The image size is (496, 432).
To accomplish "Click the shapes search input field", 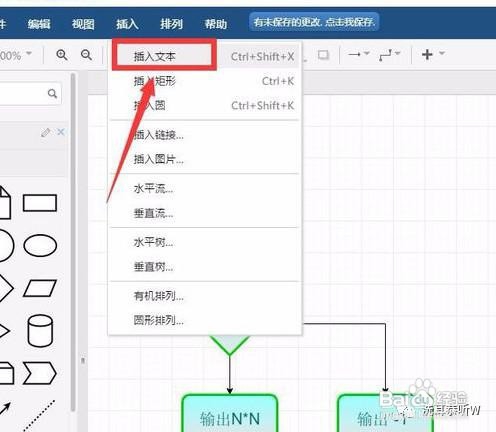I will pos(30,94).
